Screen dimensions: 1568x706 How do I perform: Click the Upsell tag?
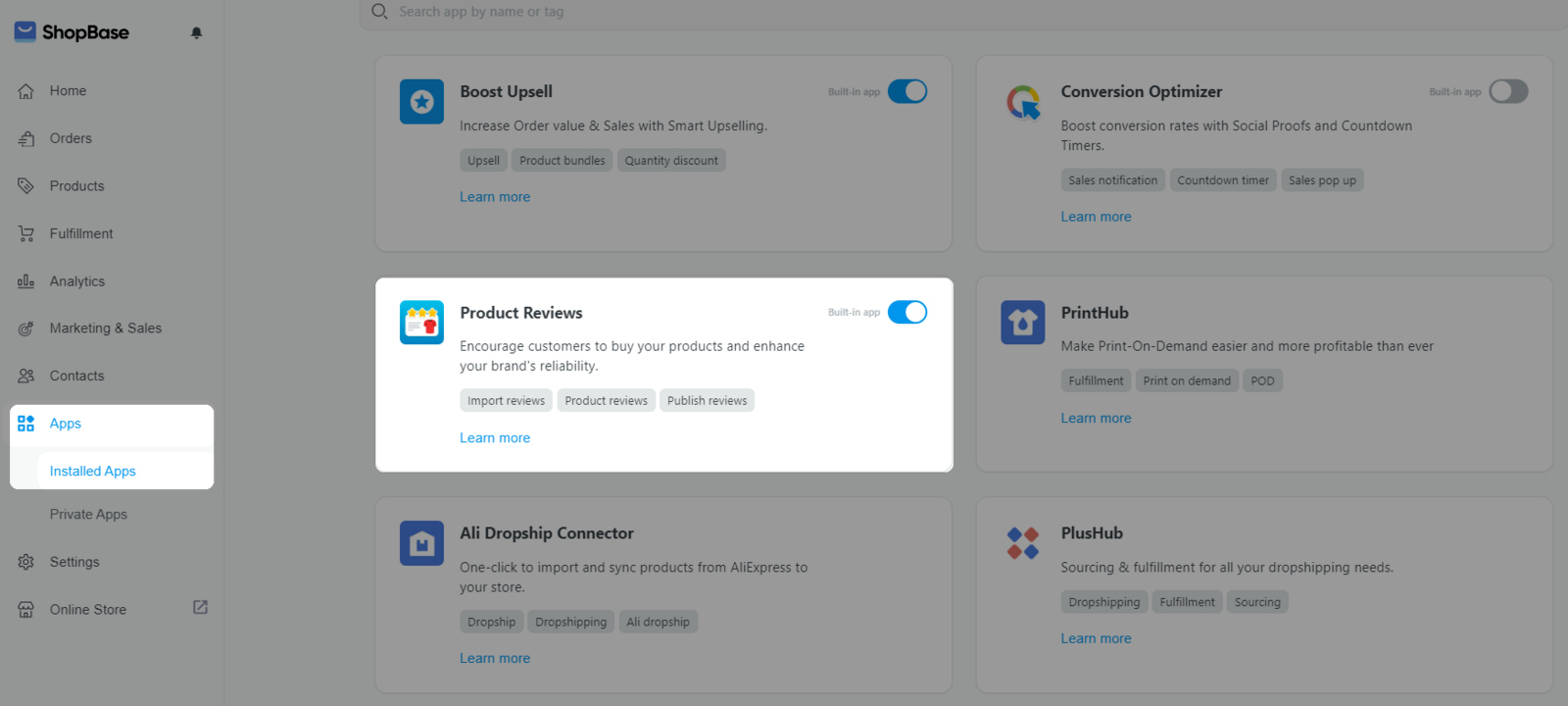[x=483, y=161]
